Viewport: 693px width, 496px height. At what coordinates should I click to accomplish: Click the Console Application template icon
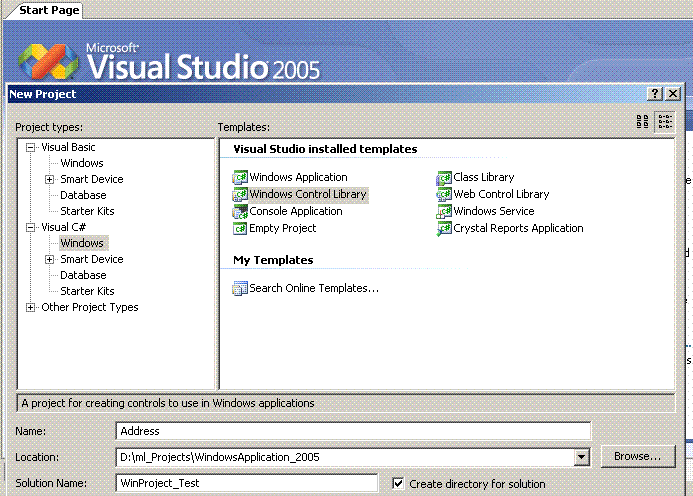[x=240, y=212]
